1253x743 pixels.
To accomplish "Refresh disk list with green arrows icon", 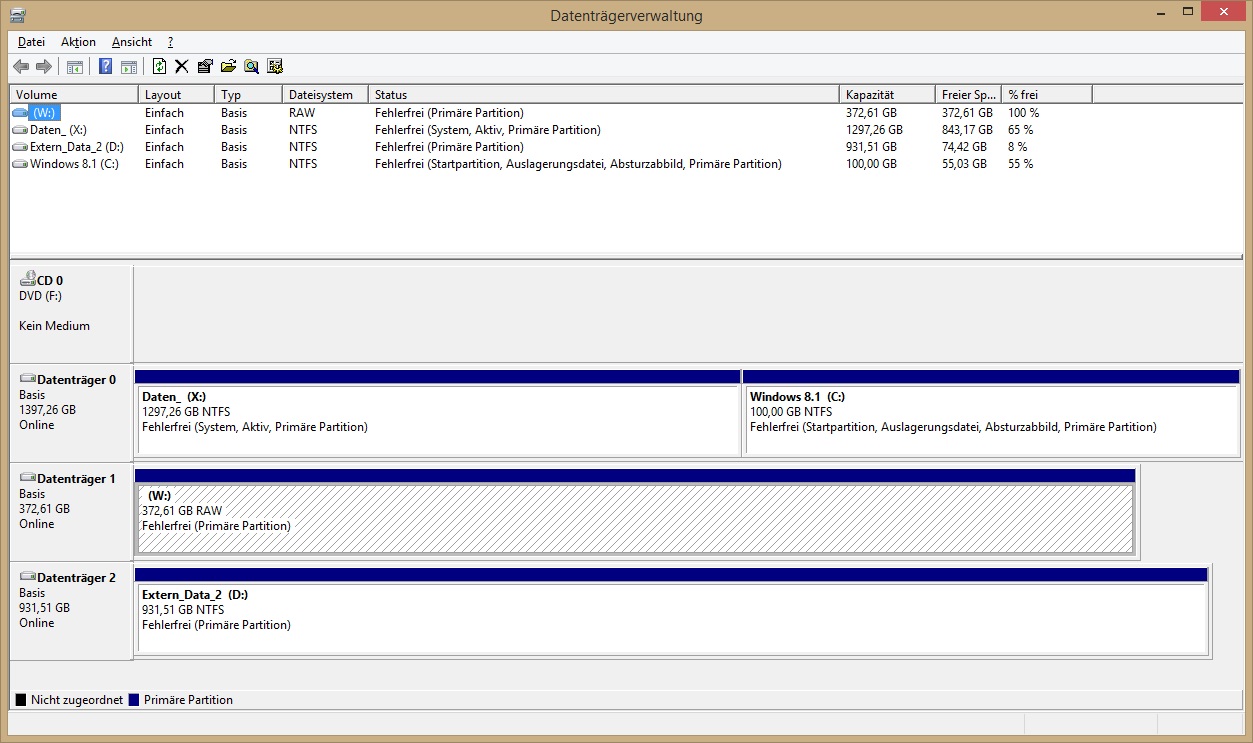I will point(159,67).
